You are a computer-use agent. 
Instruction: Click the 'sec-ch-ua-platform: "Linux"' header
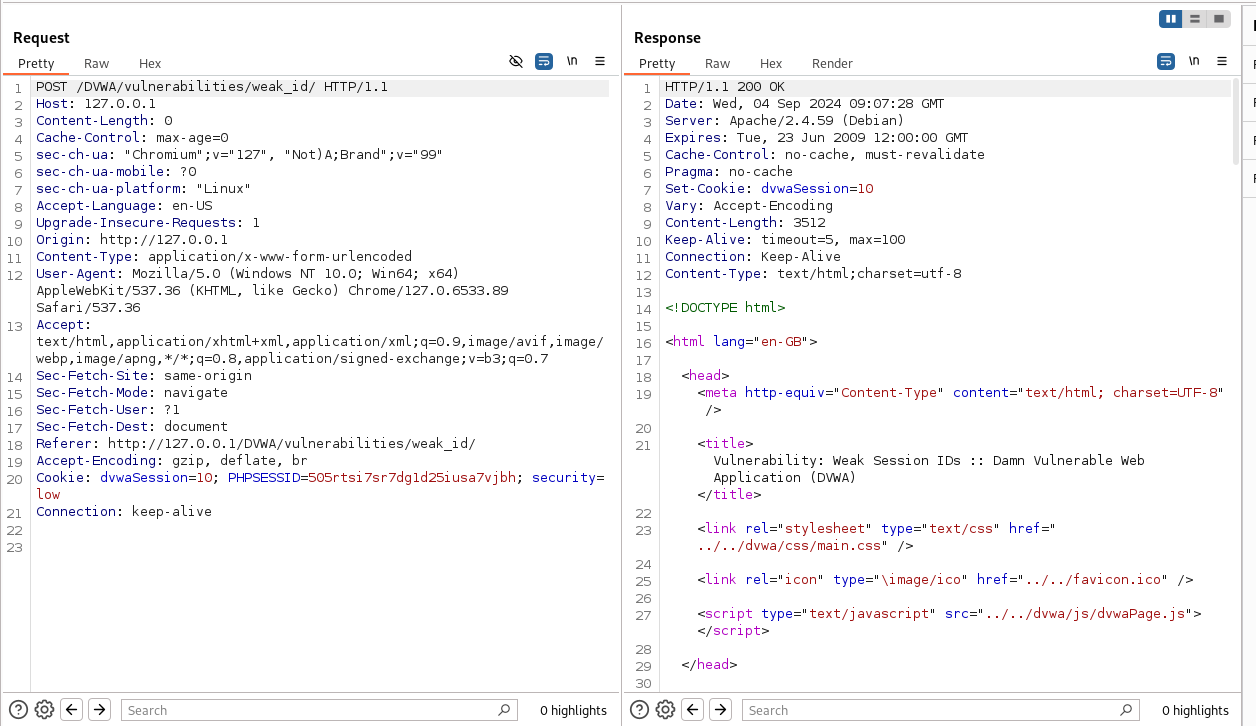pos(144,189)
